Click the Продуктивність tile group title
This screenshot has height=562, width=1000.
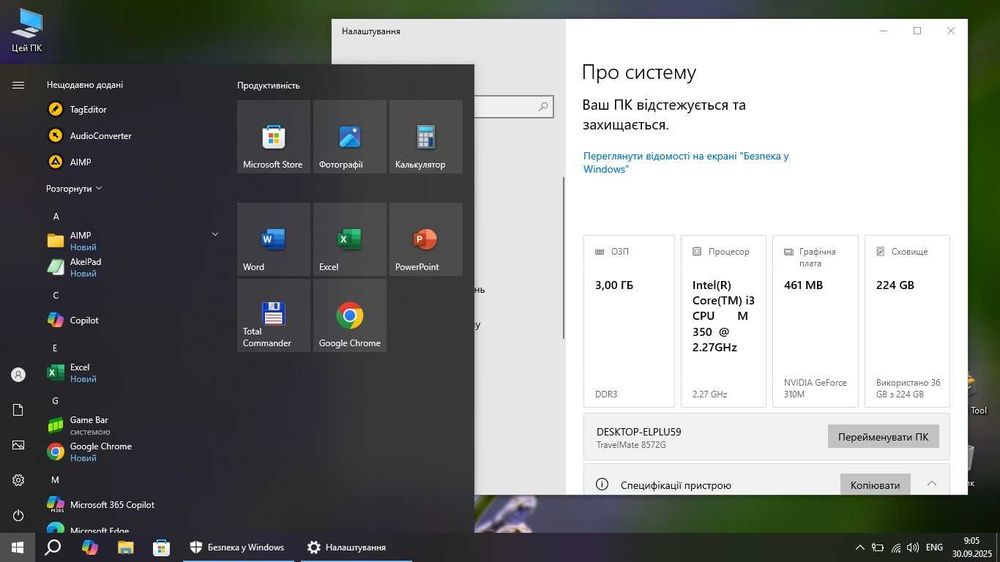(268, 85)
